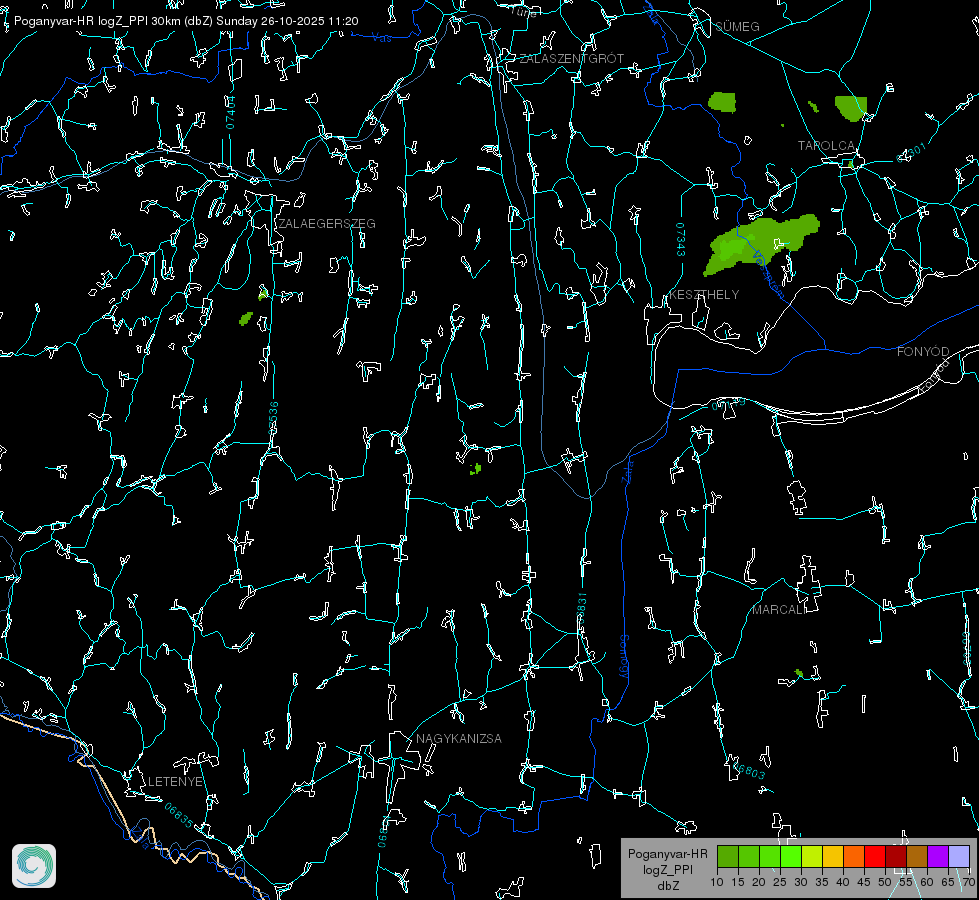
Task: Select the TAPOLCA town label
Action: point(826,146)
